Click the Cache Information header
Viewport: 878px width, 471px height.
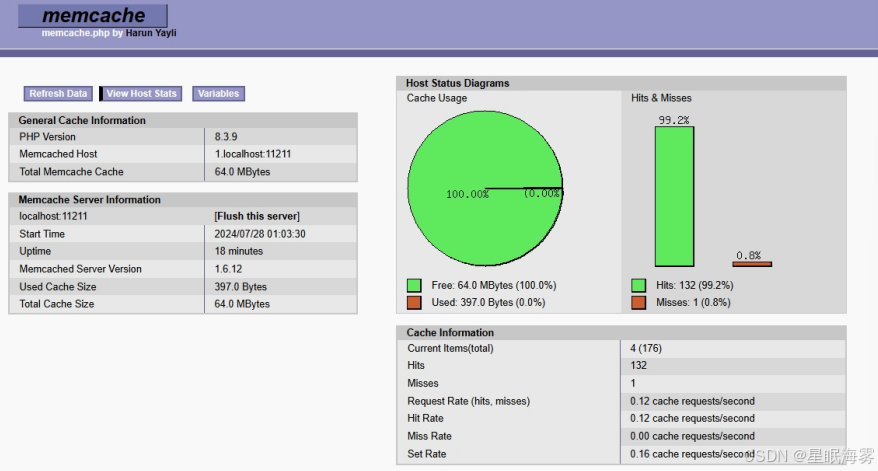tap(450, 333)
